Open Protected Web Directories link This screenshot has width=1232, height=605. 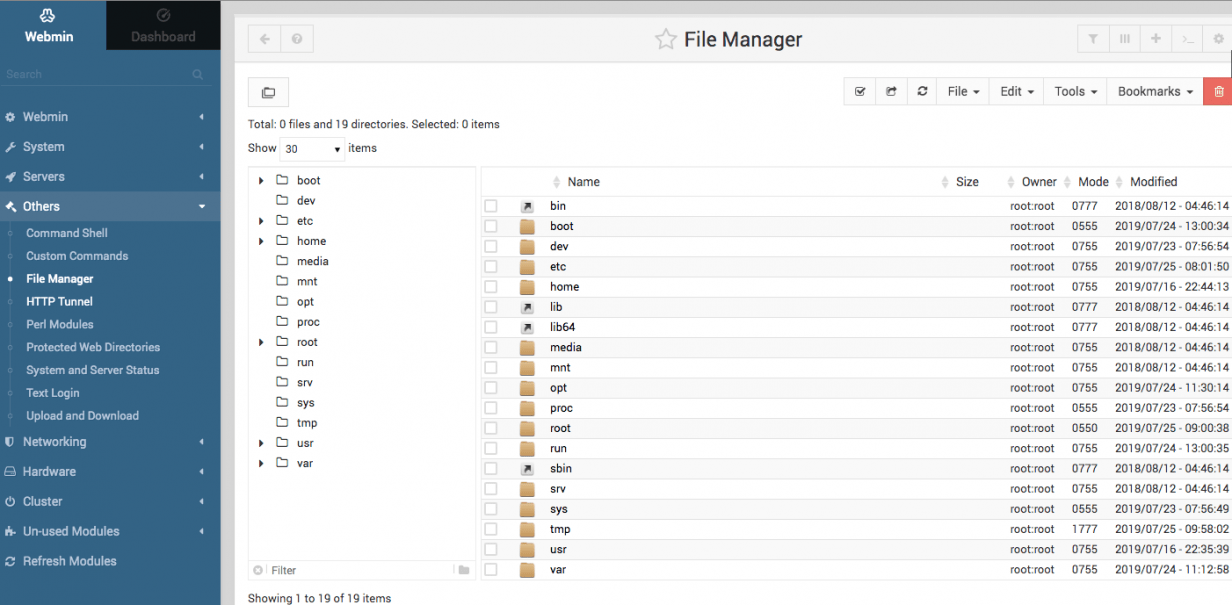click(x=93, y=347)
